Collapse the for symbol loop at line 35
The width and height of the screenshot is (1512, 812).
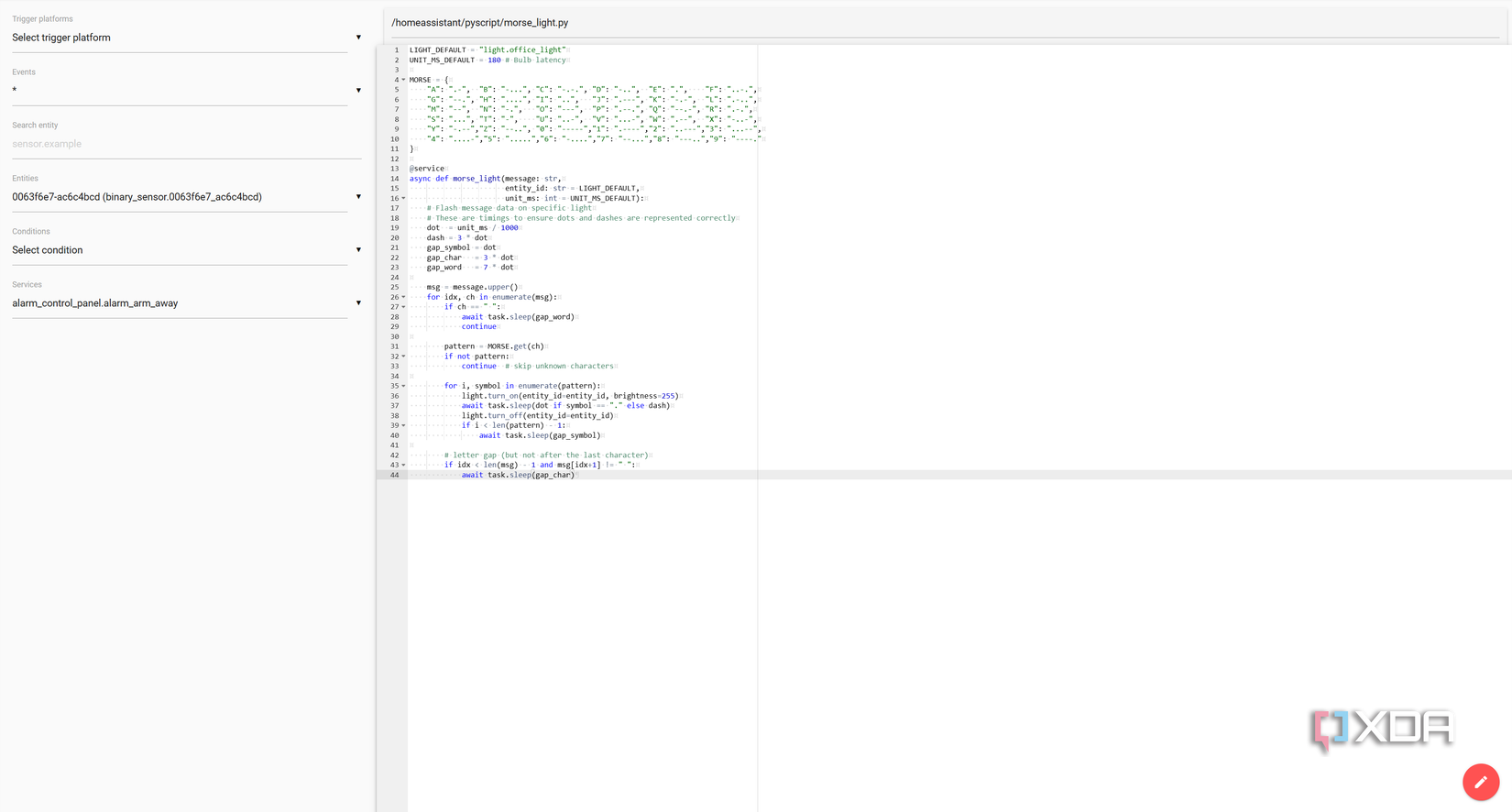(403, 387)
